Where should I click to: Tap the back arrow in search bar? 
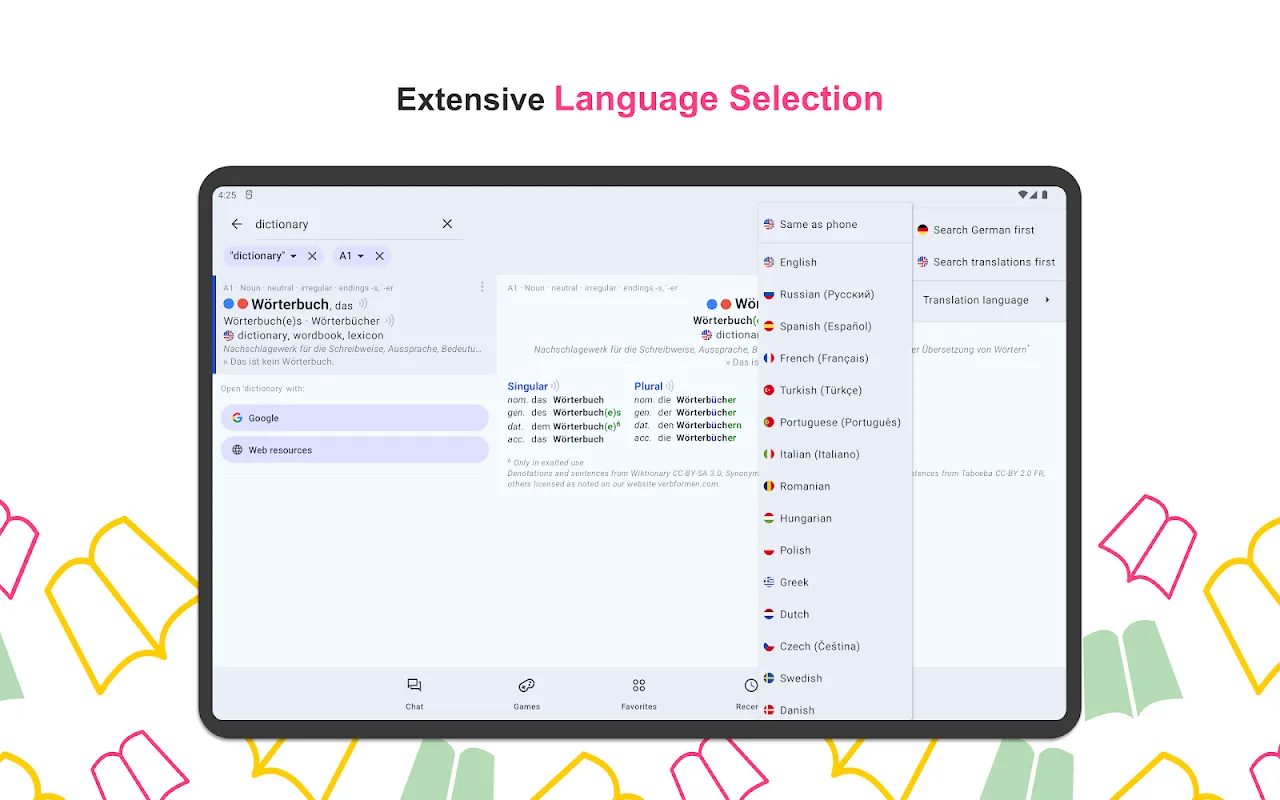pos(237,224)
